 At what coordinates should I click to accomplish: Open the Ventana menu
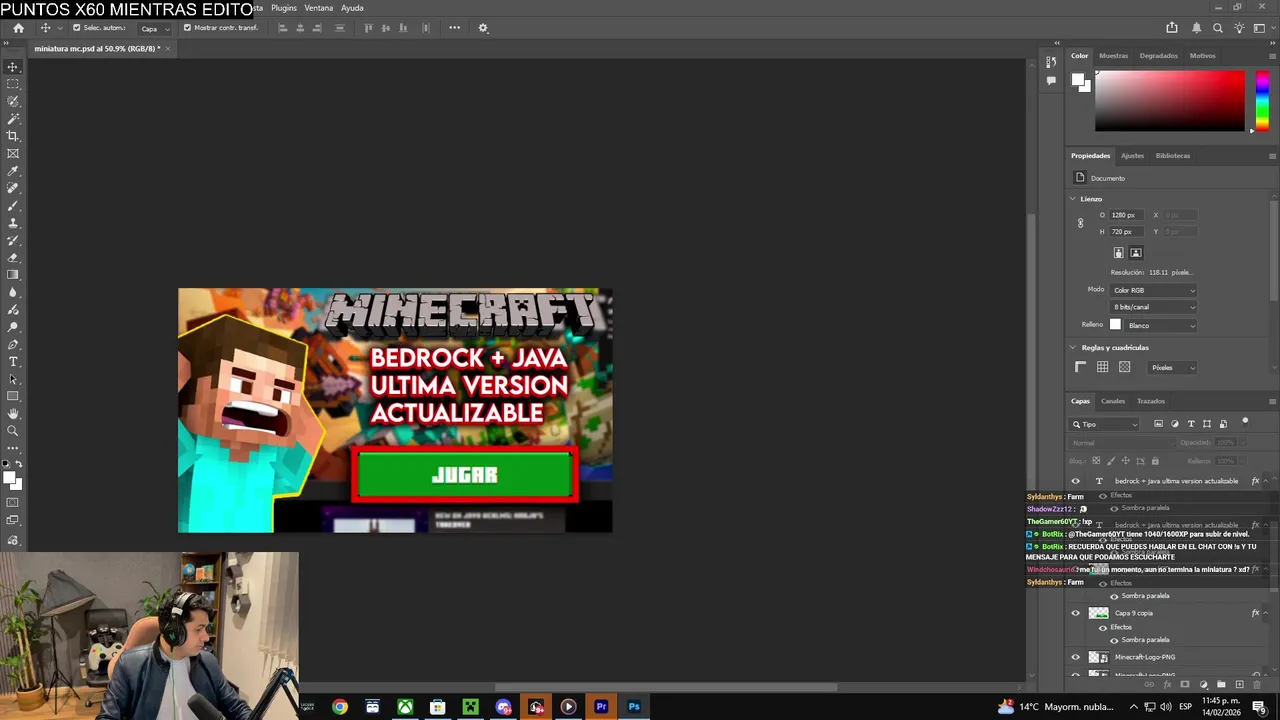(319, 8)
